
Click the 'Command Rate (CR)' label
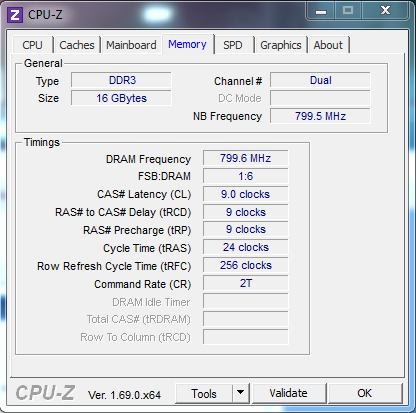pyautogui.click(x=143, y=284)
